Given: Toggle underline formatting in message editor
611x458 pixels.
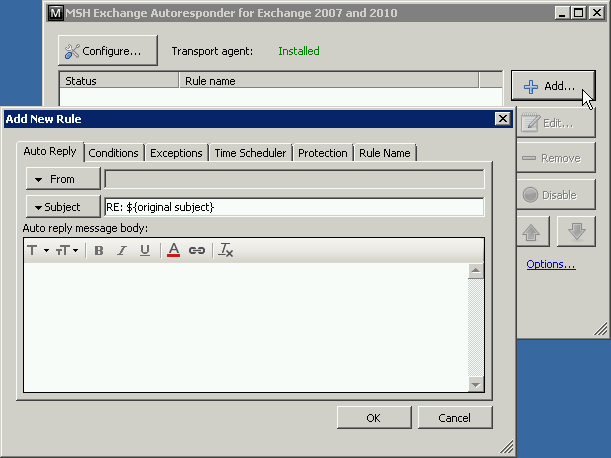Looking at the screenshot, I should 145,250.
